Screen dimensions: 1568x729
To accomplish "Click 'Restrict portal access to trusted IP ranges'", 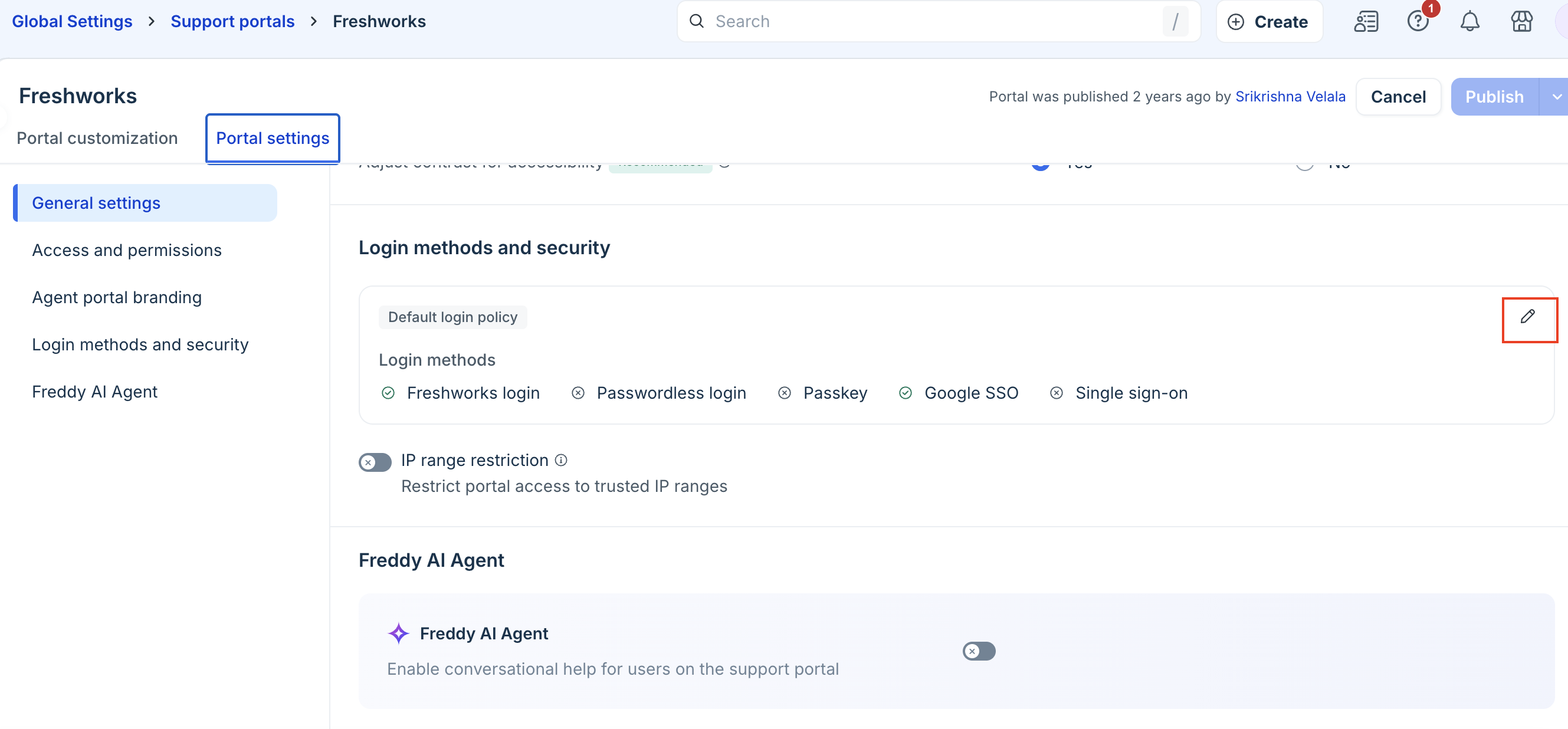I will click(563, 486).
